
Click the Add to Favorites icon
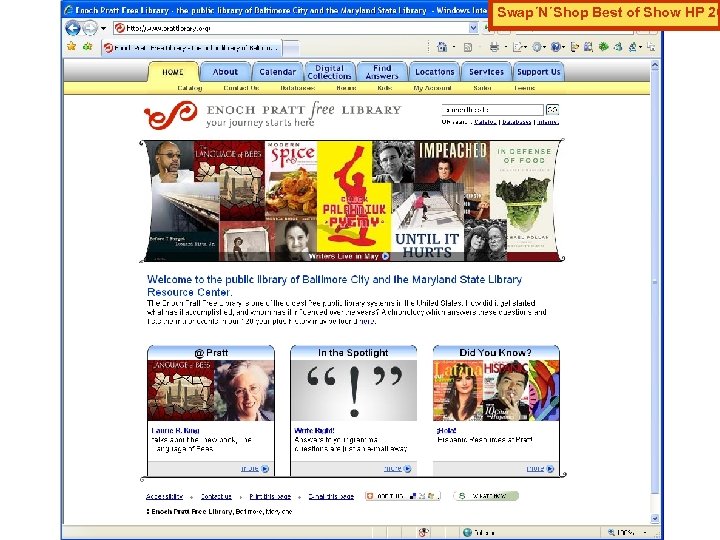pos(88,46)
